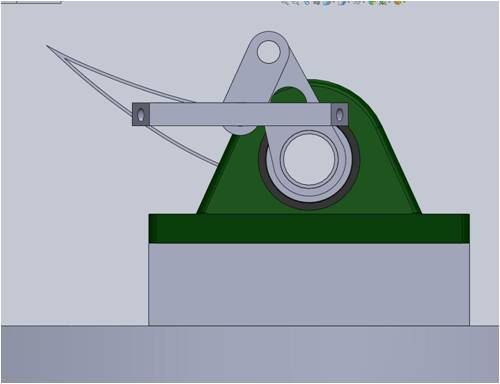The width and height of the screenshot is (500, 384).
Task: Open the Display Style icon
Action: [342, 3]
